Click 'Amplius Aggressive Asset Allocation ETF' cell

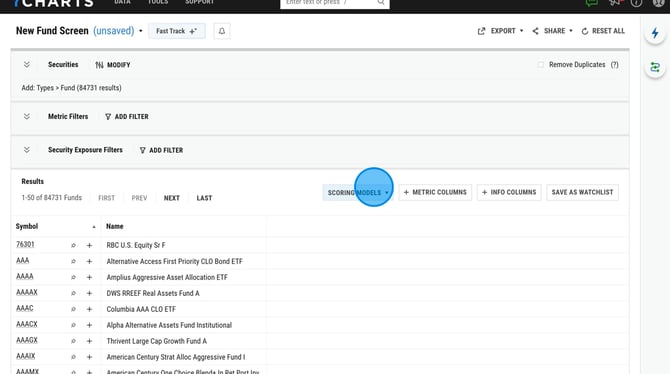167,277
